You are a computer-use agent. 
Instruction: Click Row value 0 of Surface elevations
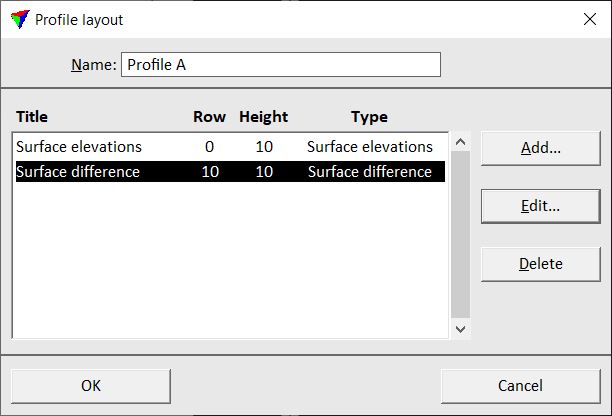click(210, 147)
